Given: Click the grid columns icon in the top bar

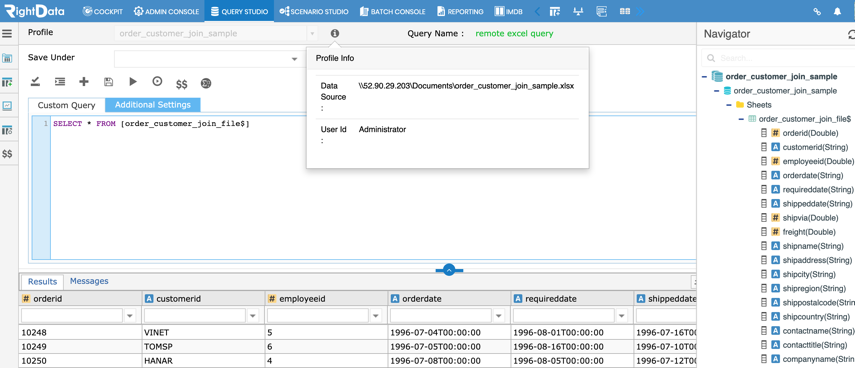Looking at the screenshot, I should [625, 11].
